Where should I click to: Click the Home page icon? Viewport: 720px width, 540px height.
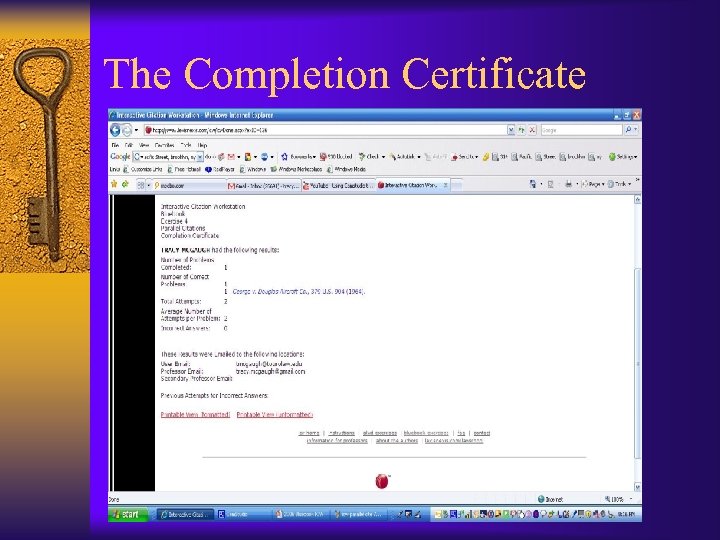(x=533, y=184)
